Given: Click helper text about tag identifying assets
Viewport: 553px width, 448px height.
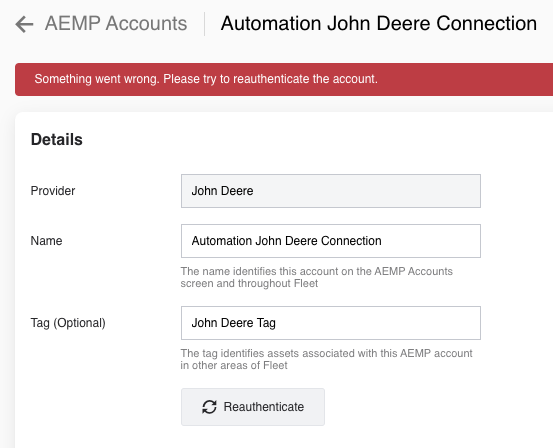Looking at the screenshot, I should tap(326, 359).
